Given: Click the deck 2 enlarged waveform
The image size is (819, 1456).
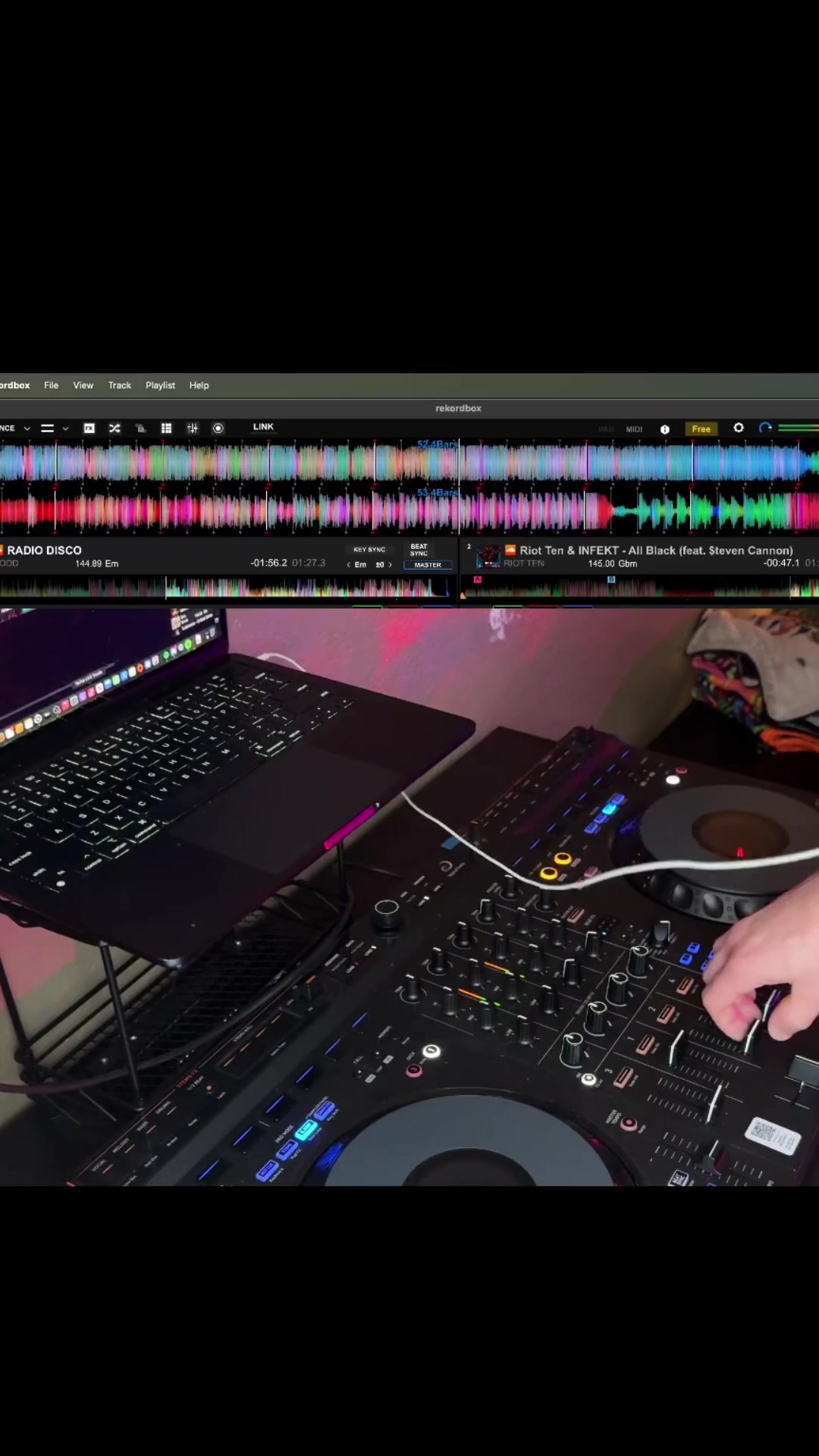Looking at the screenshot, I should [x=409, y=511].
